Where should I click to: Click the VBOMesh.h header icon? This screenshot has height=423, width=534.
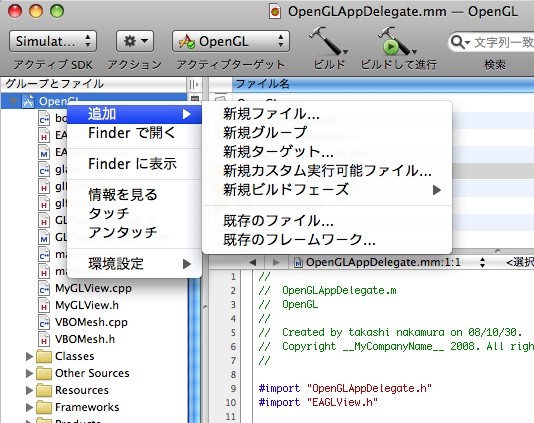[x=44, y=339]
